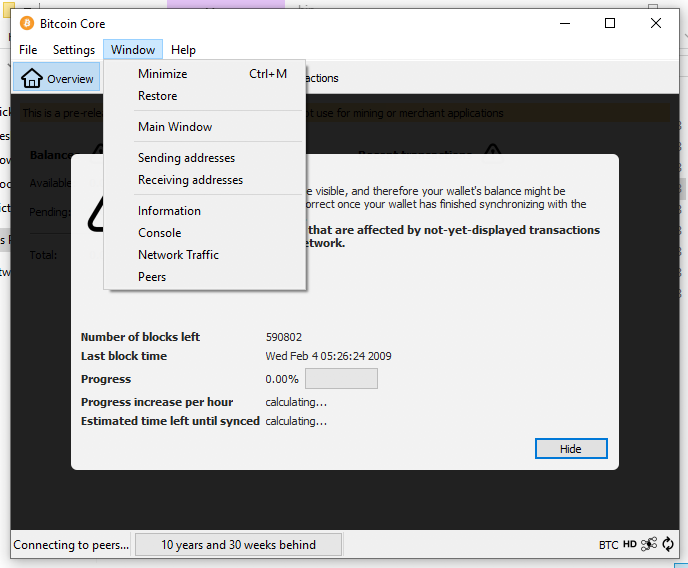Click the 0.00% progress value
Screen dimensions: 688x568
point(282,379)
